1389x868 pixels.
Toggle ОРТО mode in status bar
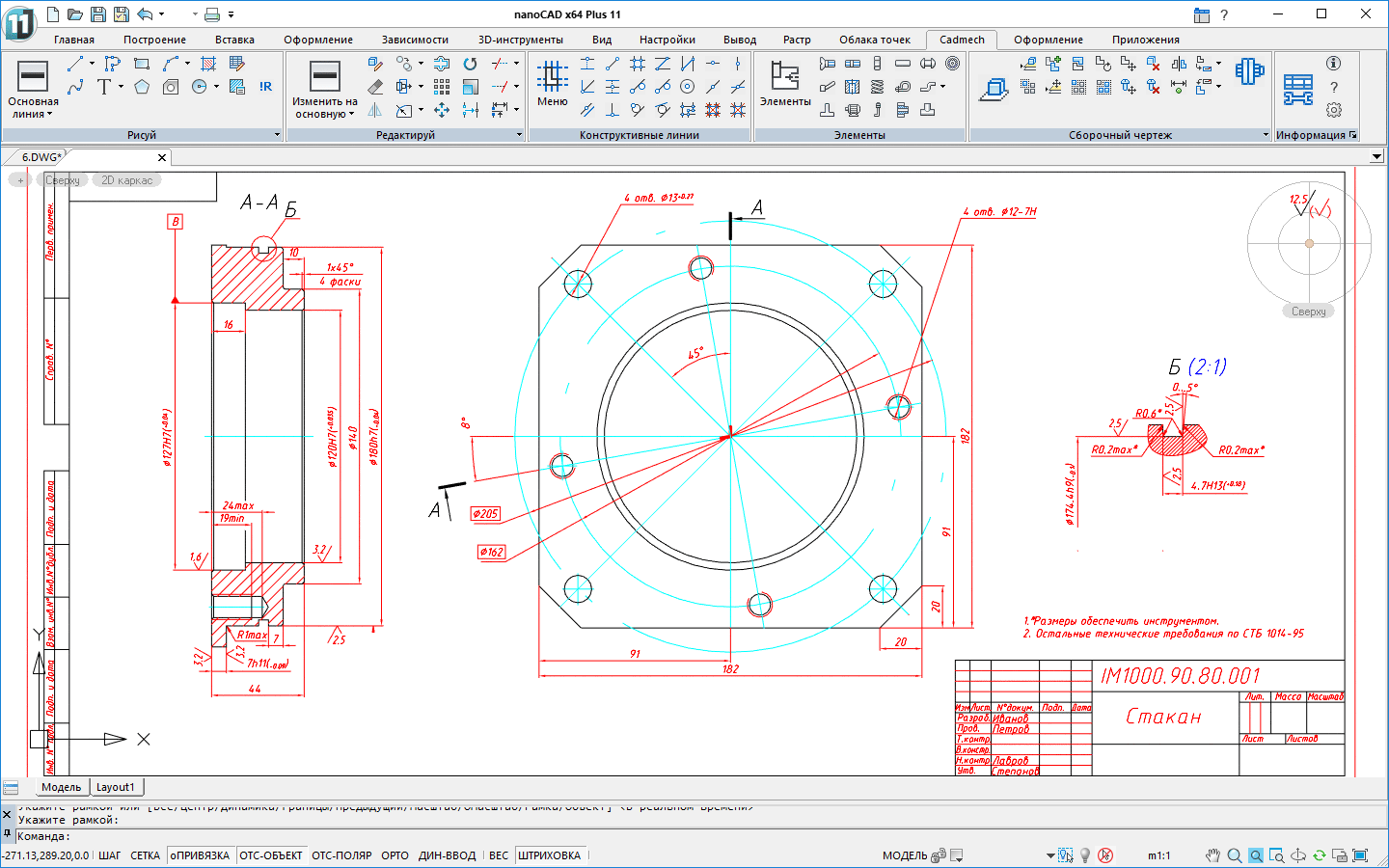click(x=395, y=855)
